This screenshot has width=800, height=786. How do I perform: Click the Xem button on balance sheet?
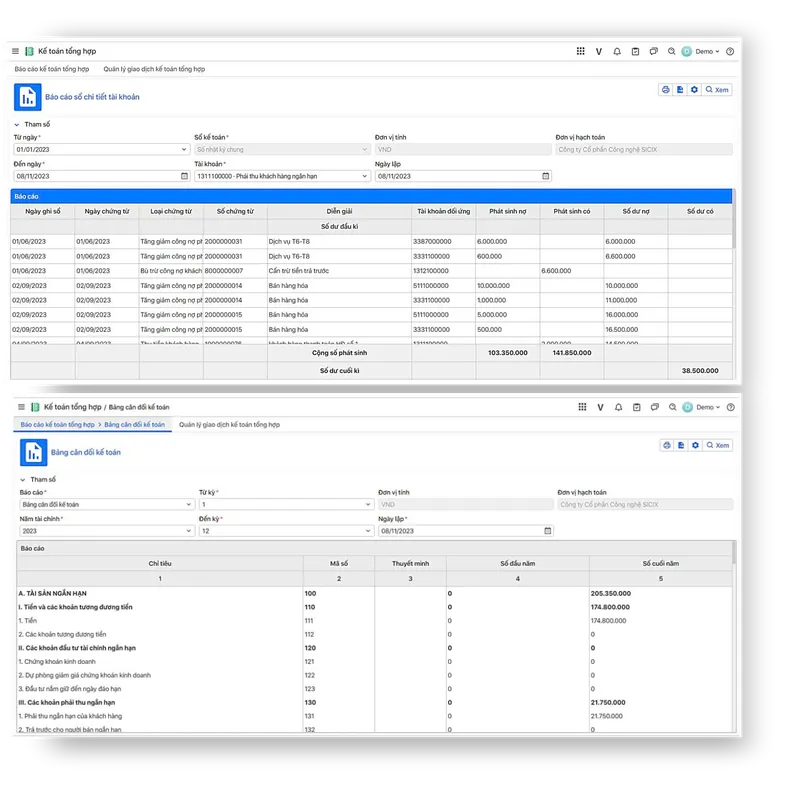(718, 445)
